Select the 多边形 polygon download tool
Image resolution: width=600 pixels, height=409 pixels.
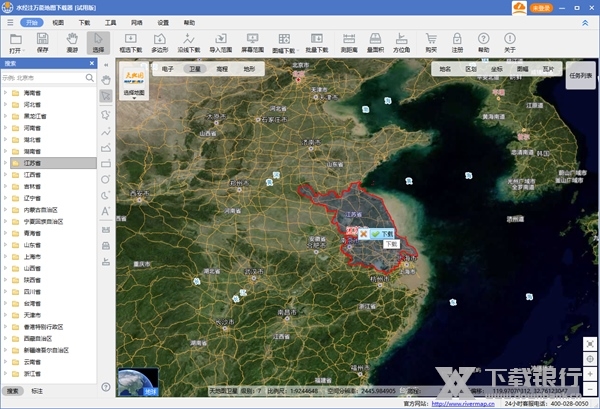160,41
